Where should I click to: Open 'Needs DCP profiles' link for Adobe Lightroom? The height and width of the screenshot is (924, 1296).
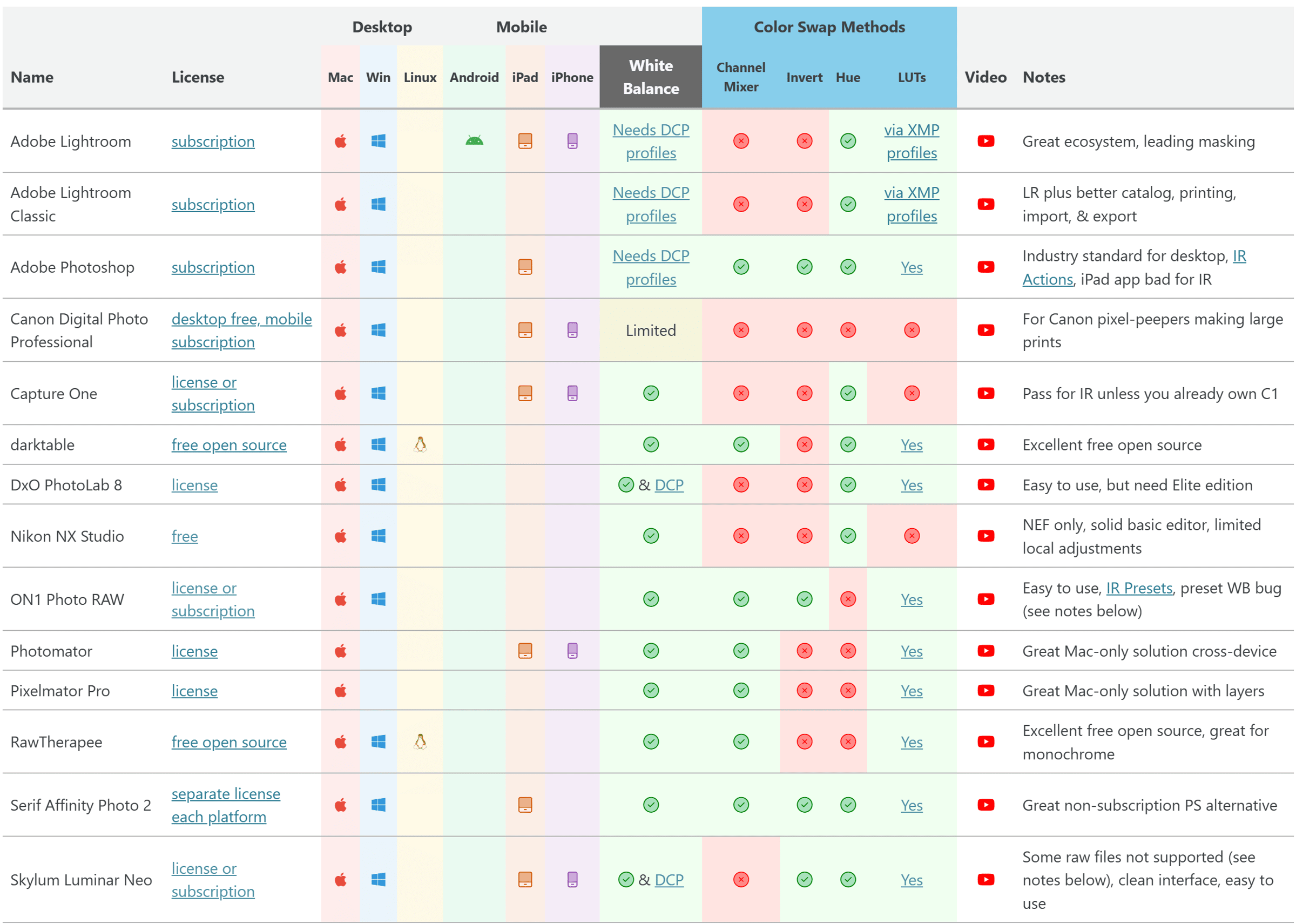tap(651, 141)
